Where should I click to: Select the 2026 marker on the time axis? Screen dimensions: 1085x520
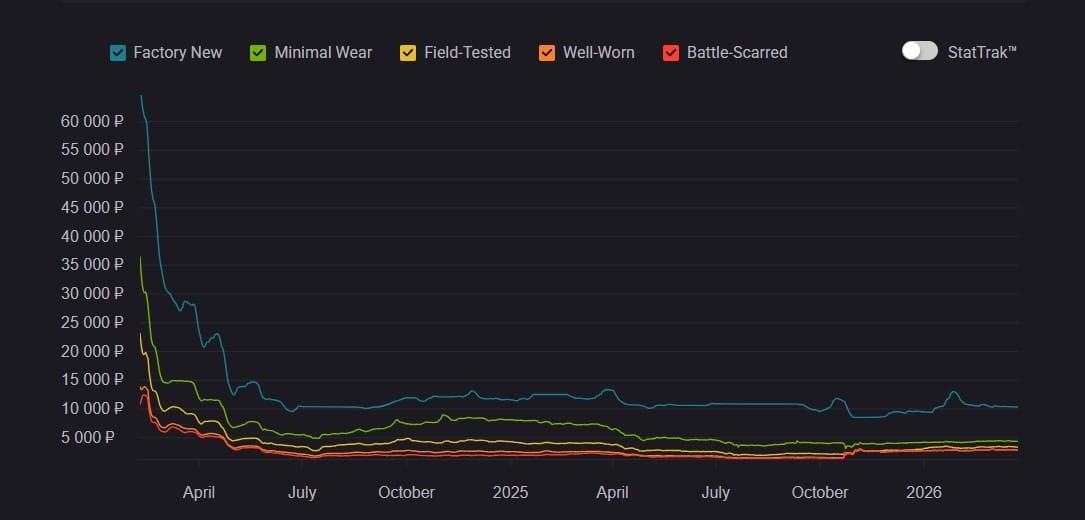(922, 492)
